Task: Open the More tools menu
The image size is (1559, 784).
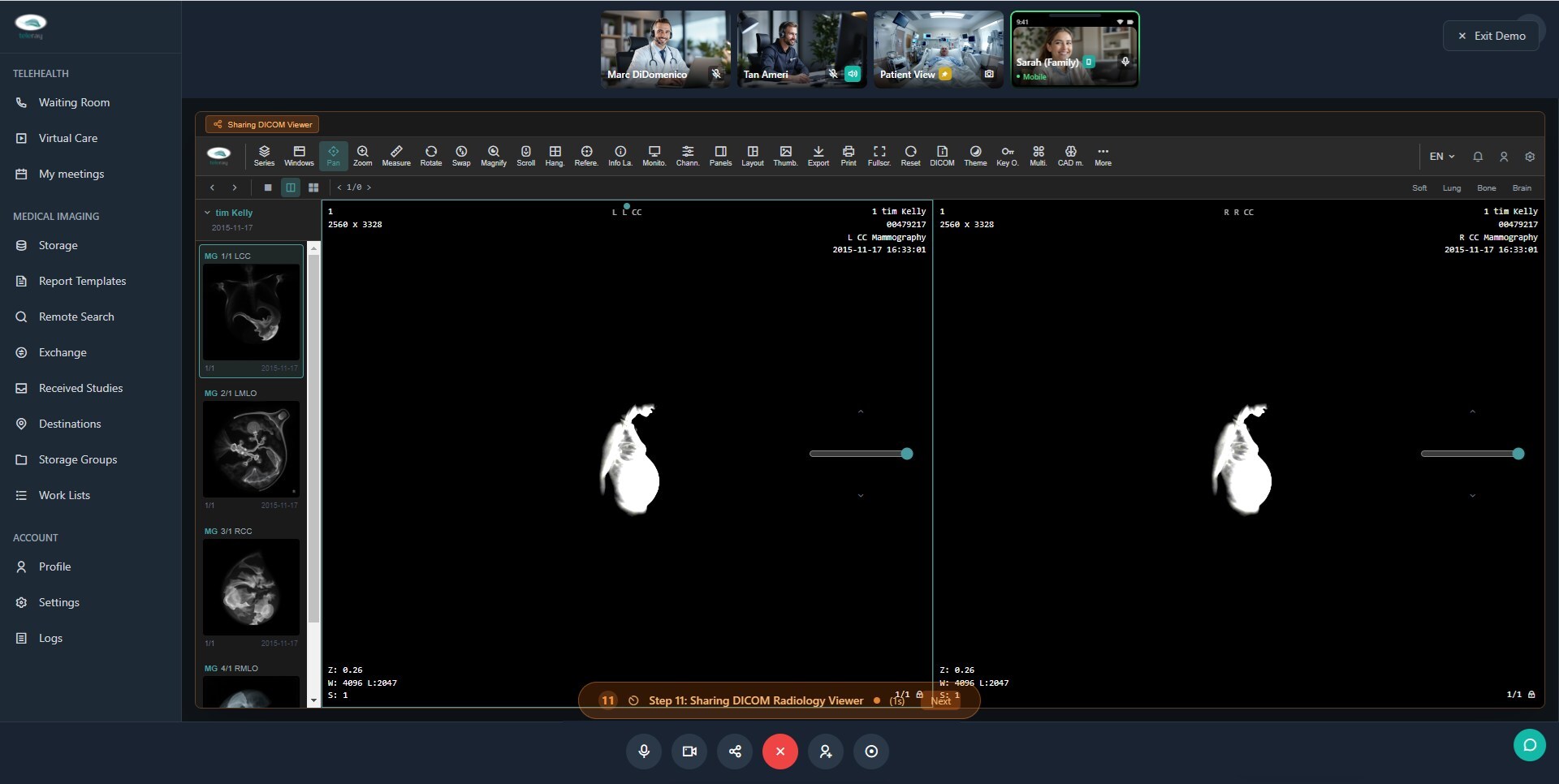Action: (x=1102, y=156)
